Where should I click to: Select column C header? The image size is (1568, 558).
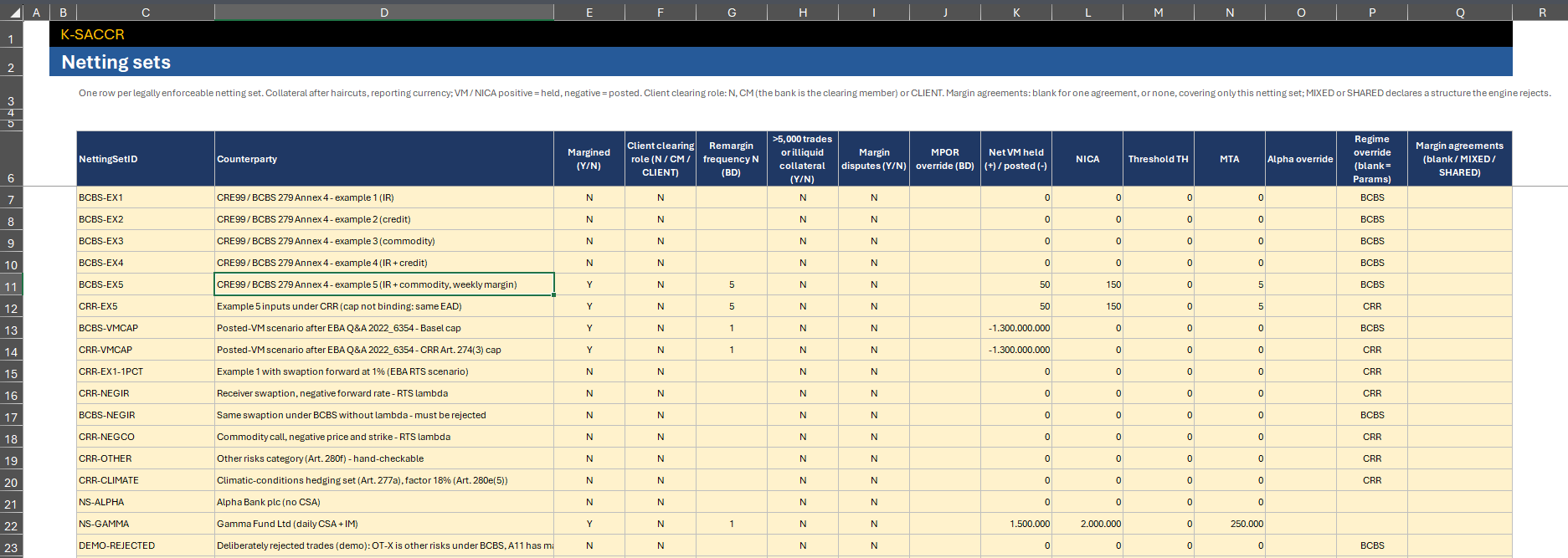(x=146, y=13)
